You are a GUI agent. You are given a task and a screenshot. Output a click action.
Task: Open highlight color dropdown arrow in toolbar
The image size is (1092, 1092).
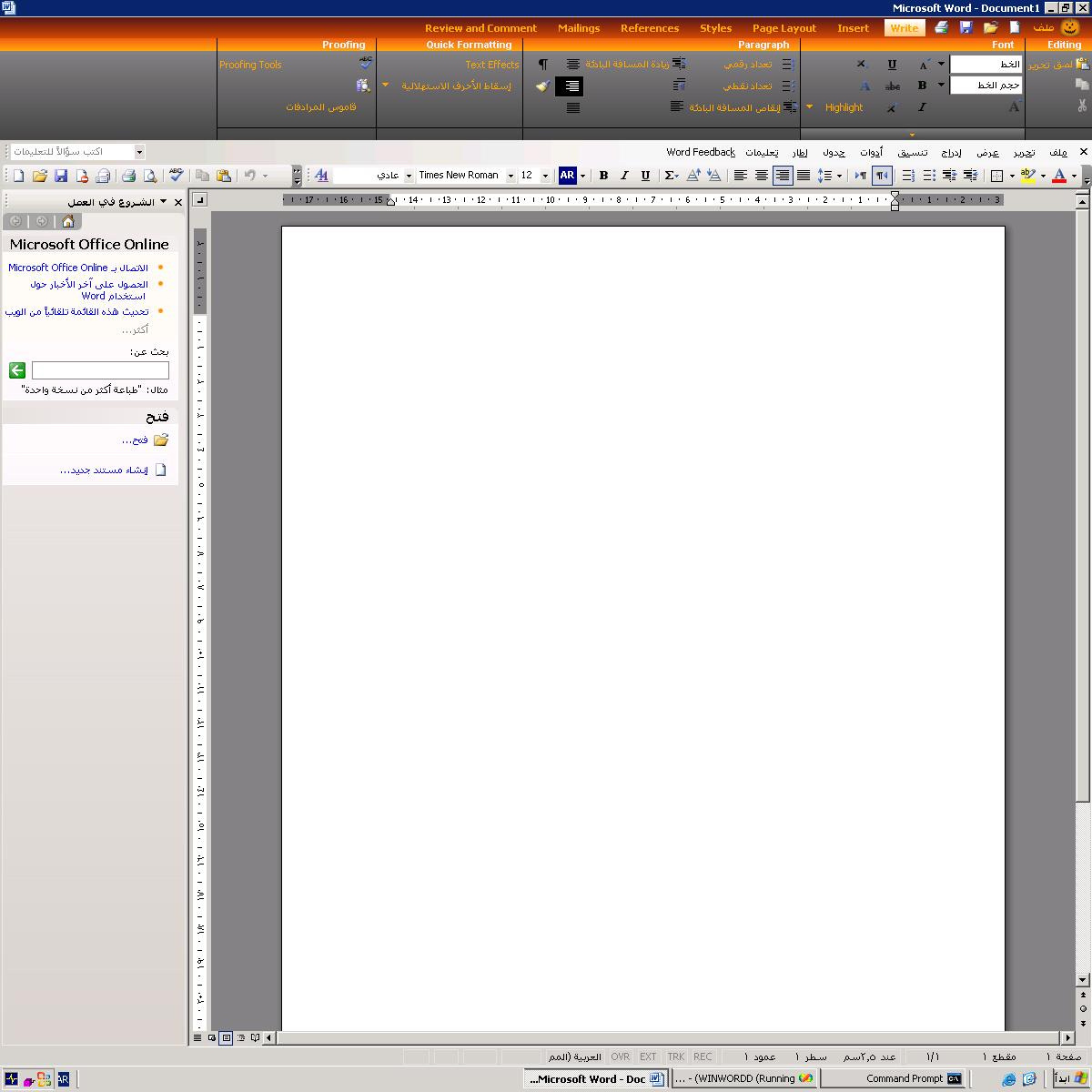[1043, 176]
